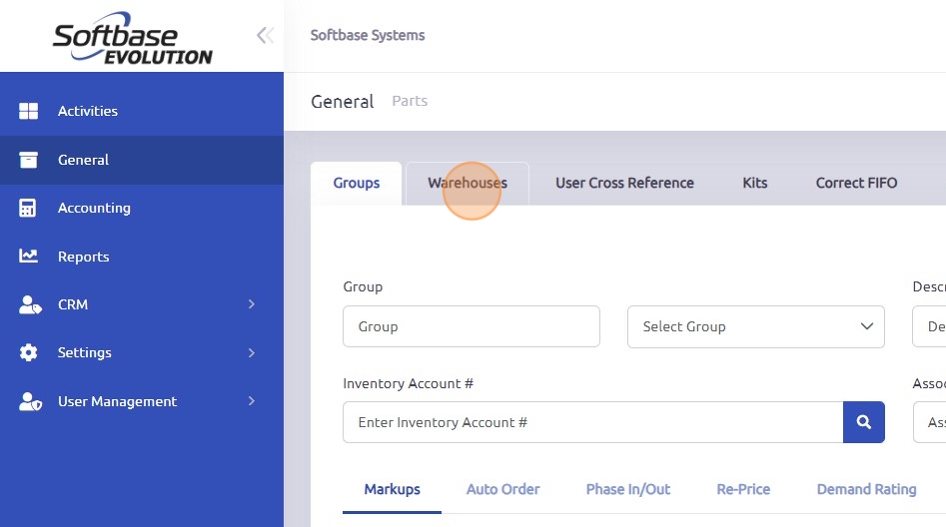Open CRM in the sidebar
Viewport: 946px width, 527px height.
142,305
